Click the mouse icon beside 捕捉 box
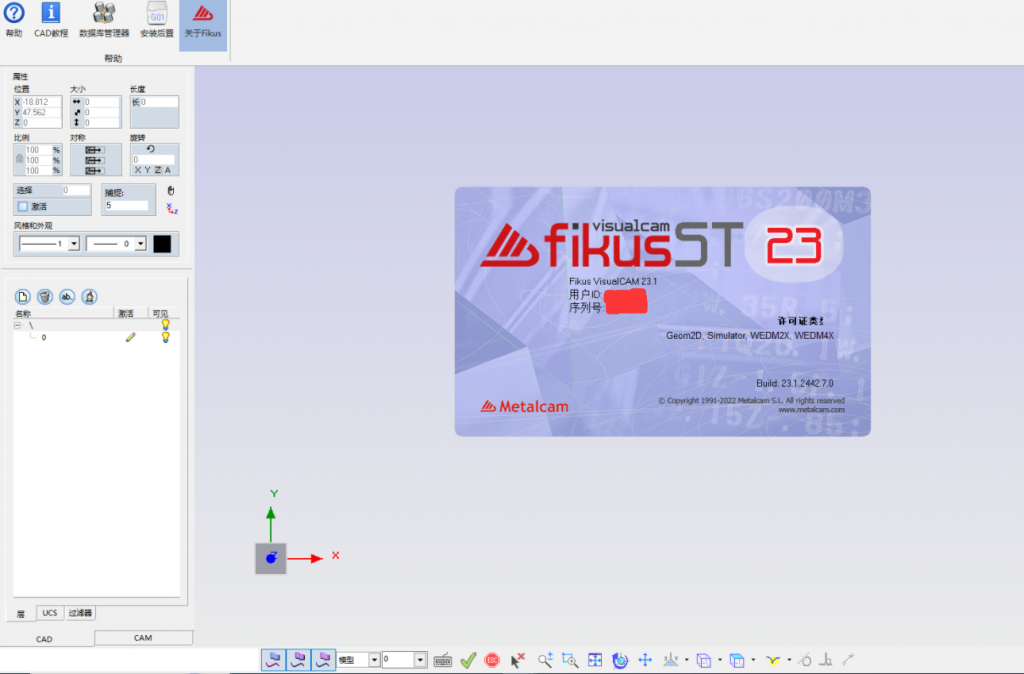This screenshot has width=1024, height=674. coord(171,191)
